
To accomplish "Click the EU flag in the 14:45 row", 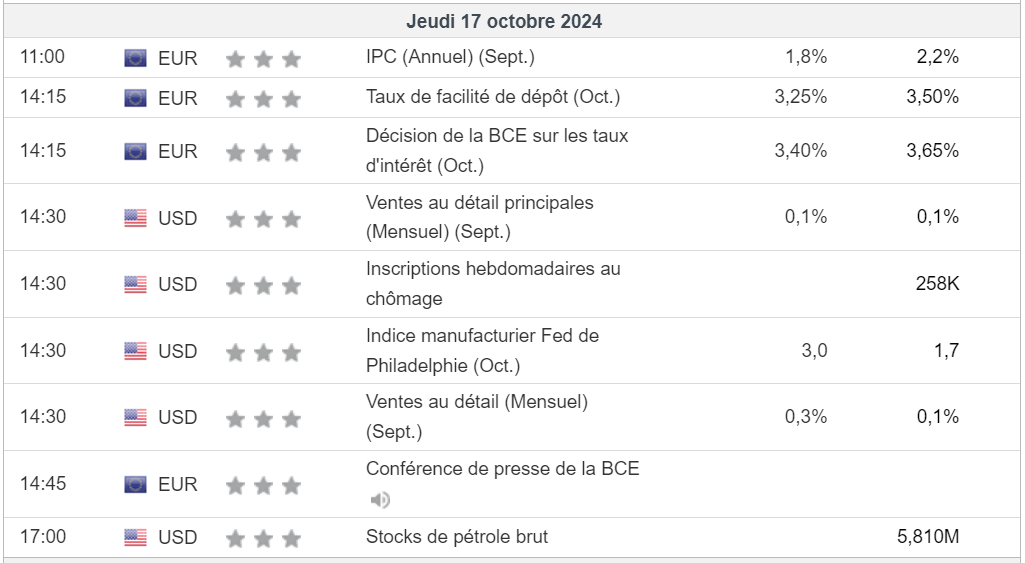I will [135, 485].
